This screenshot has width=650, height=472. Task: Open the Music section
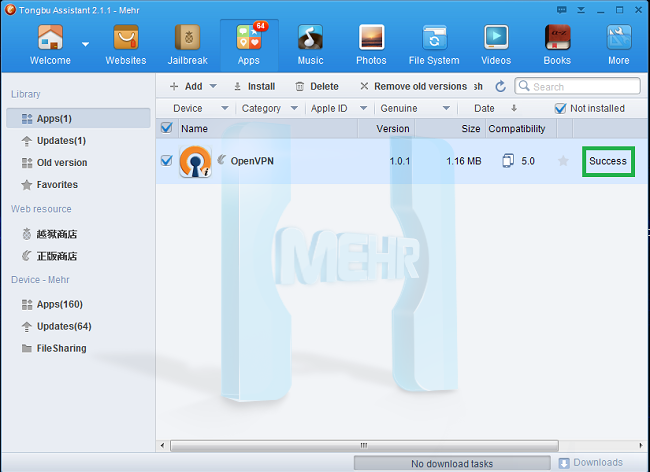pyautogui.click(x=310, y=44)
